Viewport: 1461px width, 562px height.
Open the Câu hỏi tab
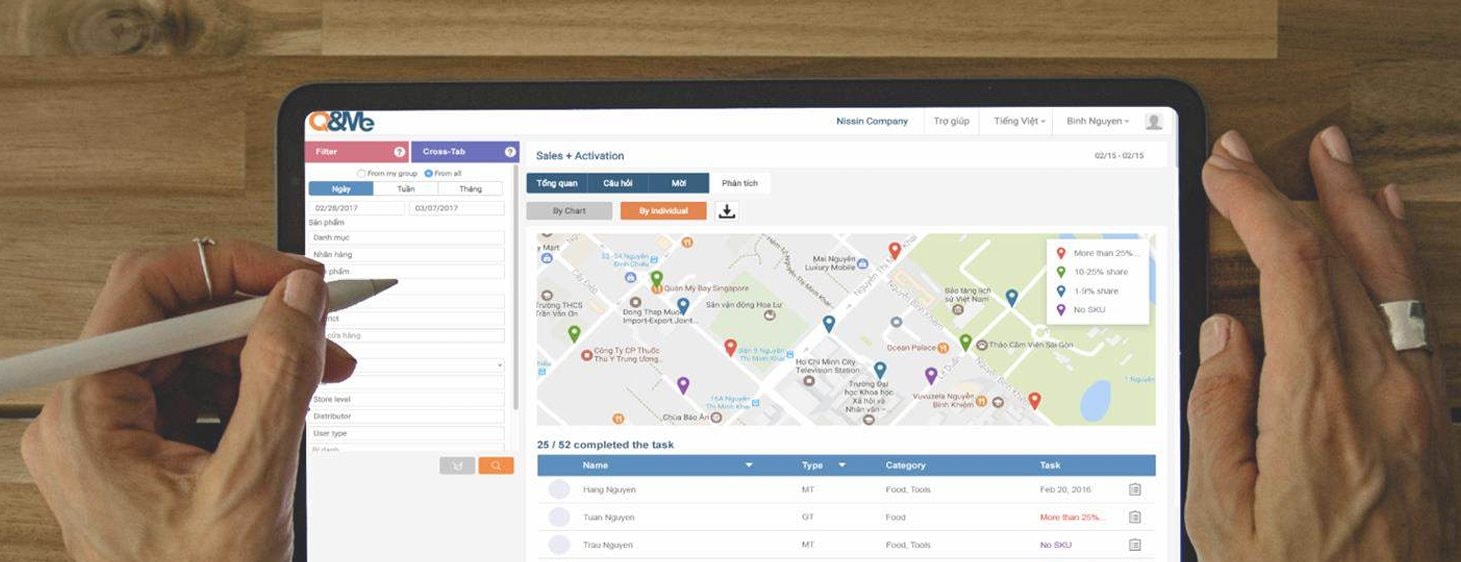(617, 183)
